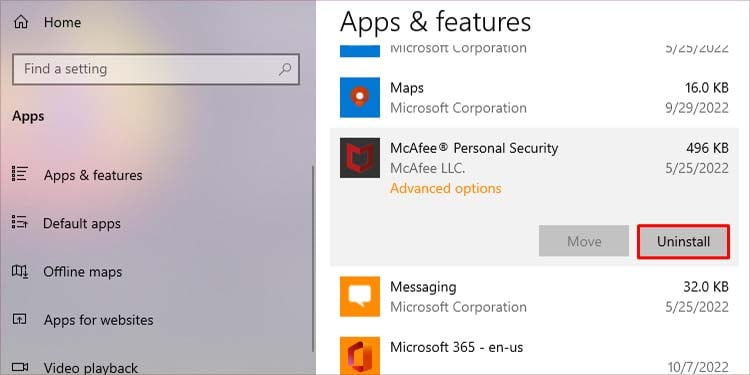Select the Maps app icon
Screen dimensions: 750x375
pos(360,97)
